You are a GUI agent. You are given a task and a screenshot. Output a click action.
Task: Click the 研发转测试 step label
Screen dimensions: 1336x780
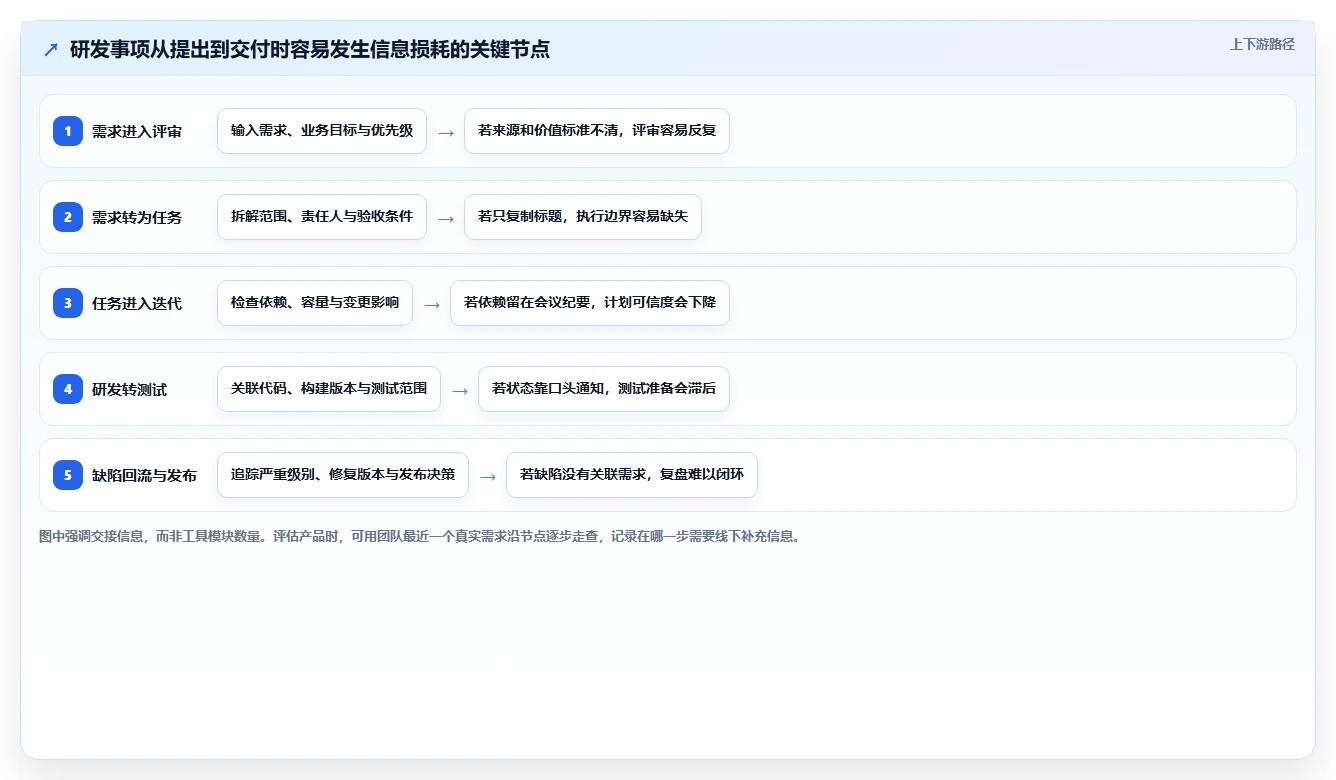(x=129, y=389)
